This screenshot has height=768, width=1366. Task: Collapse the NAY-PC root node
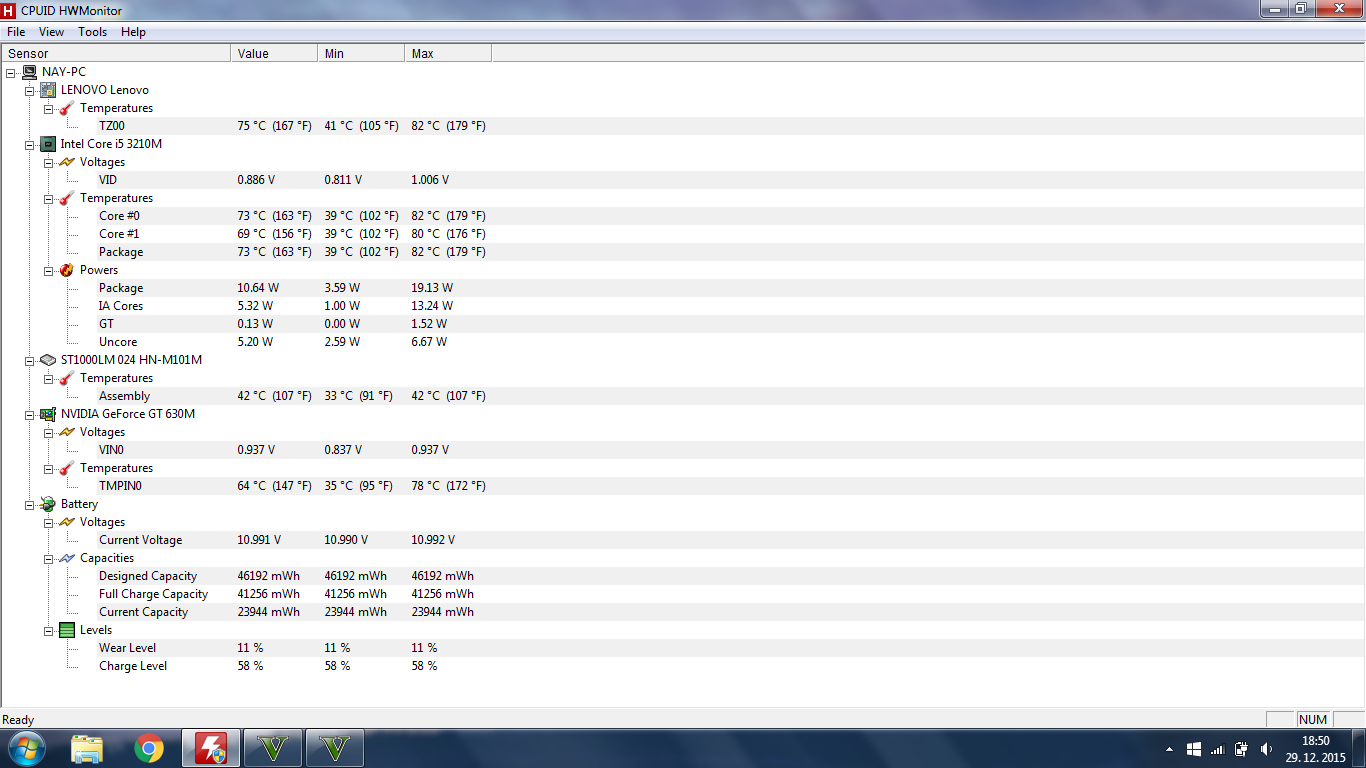click(10, 72)
